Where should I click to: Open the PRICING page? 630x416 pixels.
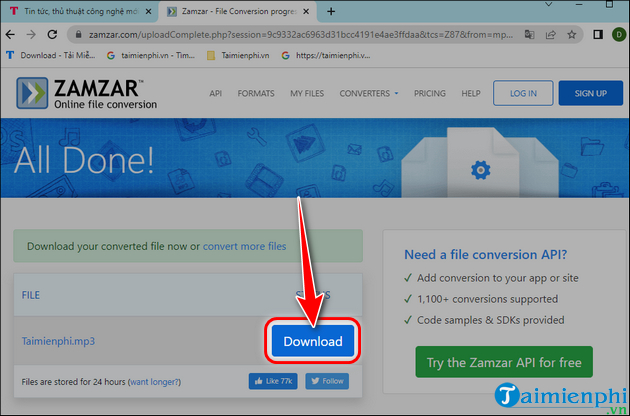(430, 93)
